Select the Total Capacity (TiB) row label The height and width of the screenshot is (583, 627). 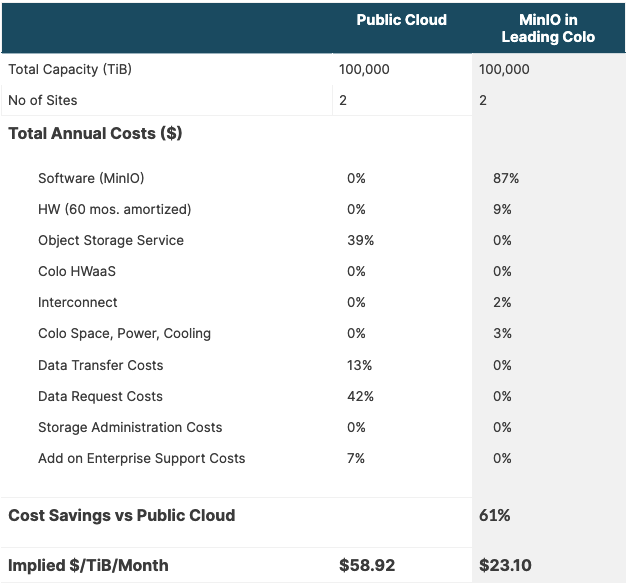(x=70, y=69)
